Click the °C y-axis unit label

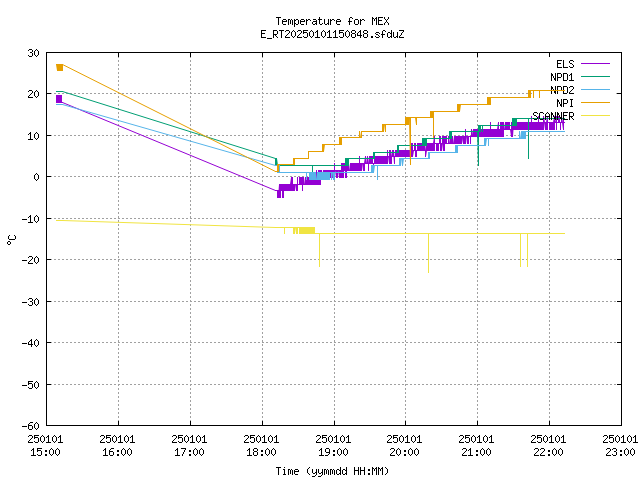point(11,240)
